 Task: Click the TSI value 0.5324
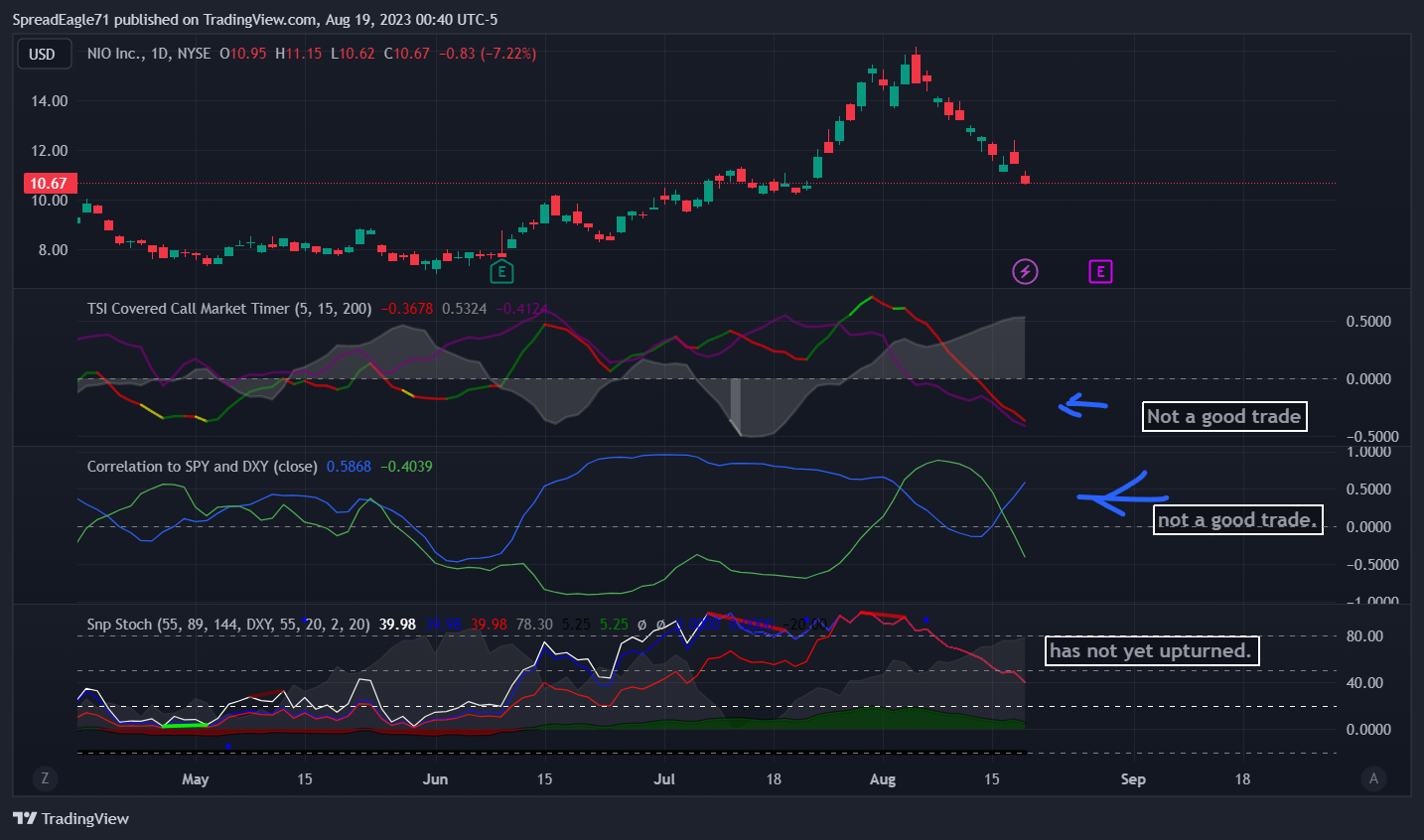click(465, 309)
